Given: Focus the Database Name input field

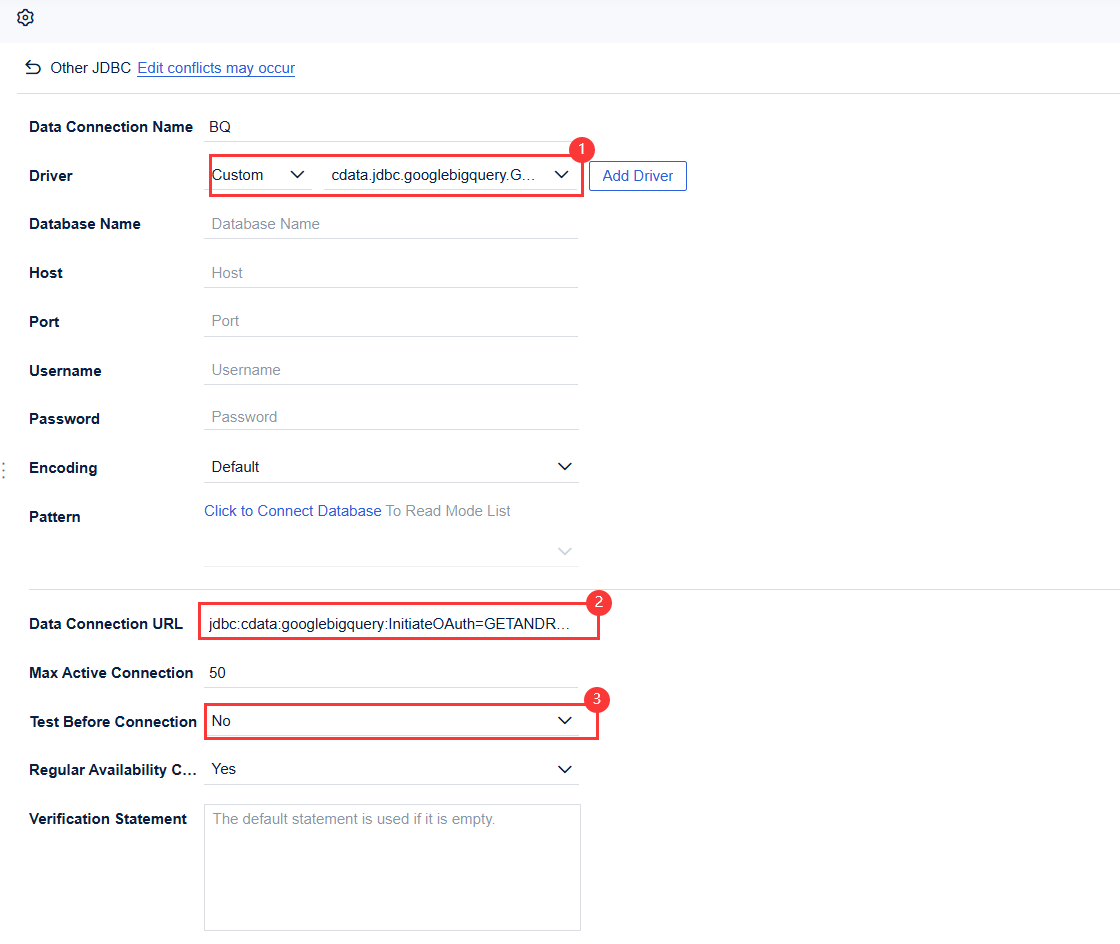Looking at the screenshot, I should click(391, 224).
